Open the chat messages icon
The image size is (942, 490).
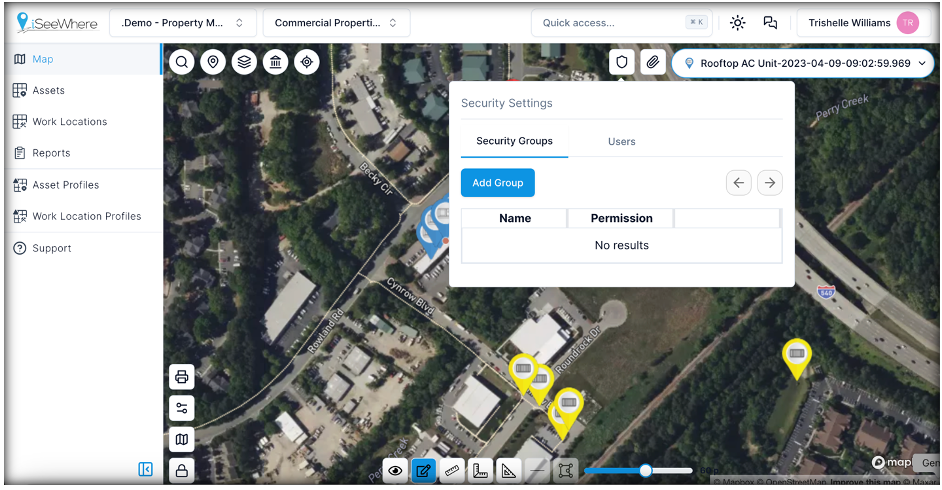(x=770, y=23)
